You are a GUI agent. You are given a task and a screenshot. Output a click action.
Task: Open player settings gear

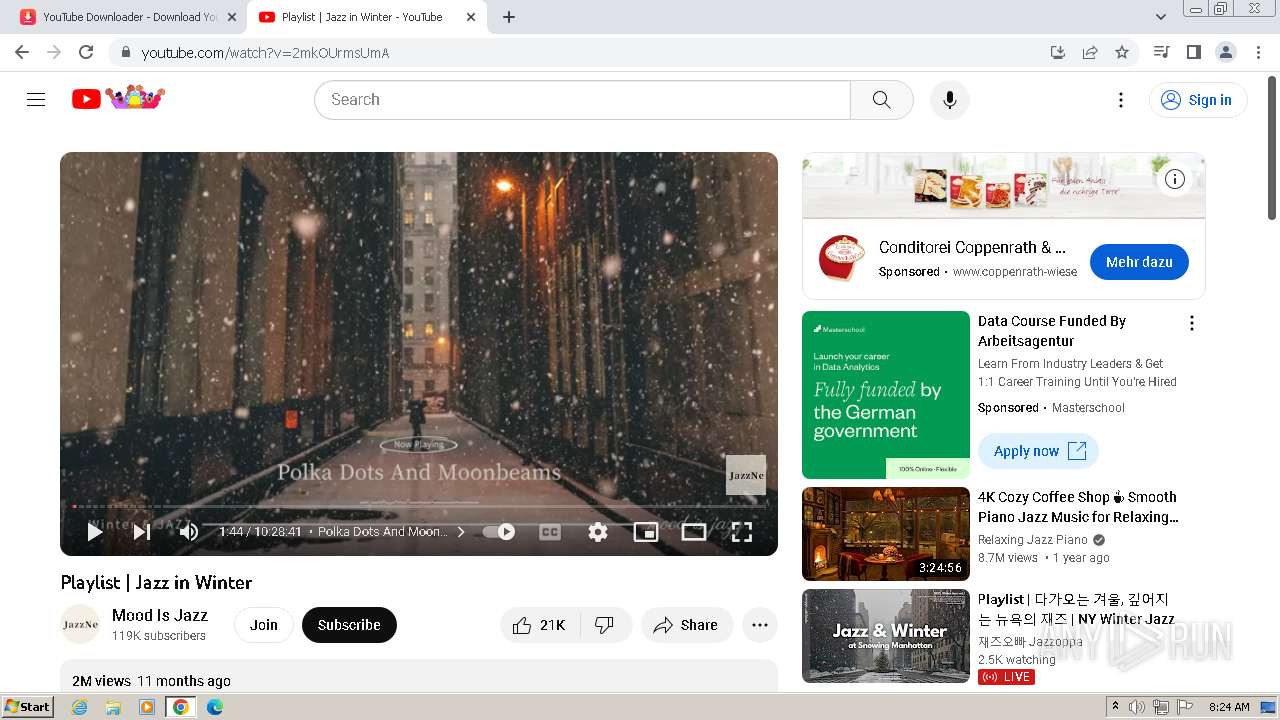click(x=598, y=532)
